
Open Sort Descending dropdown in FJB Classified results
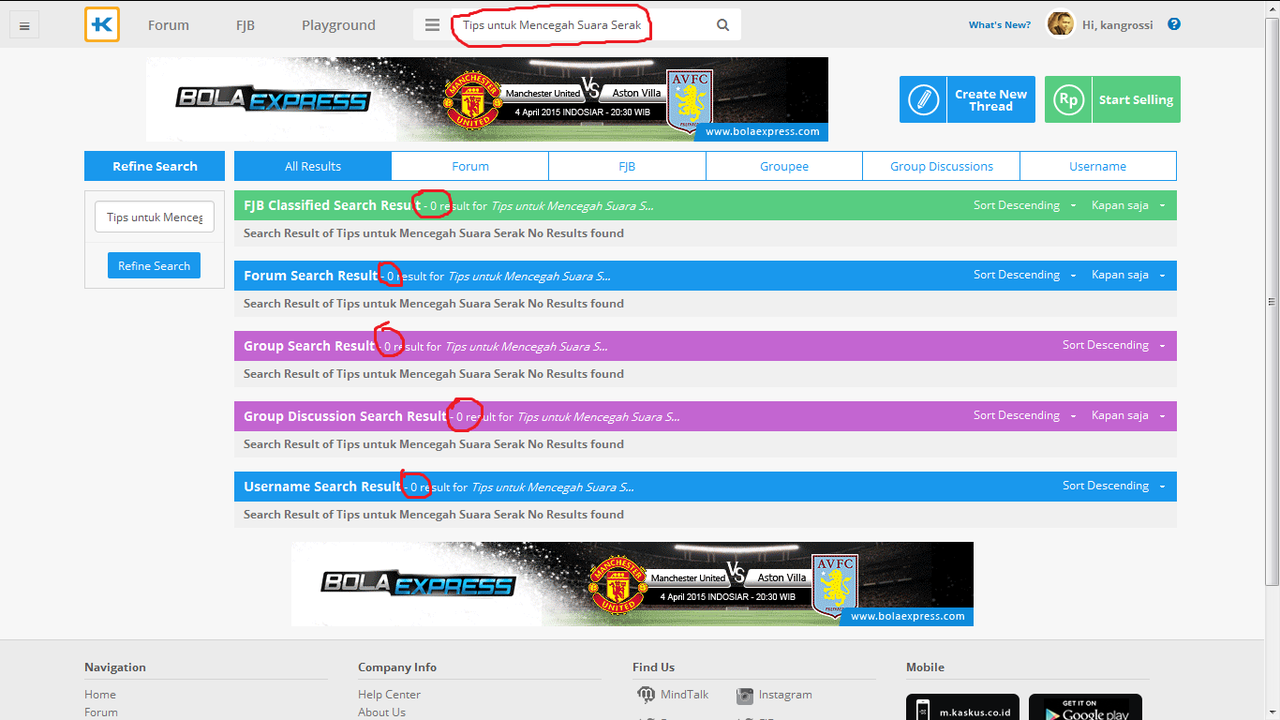coord(1024,205)
